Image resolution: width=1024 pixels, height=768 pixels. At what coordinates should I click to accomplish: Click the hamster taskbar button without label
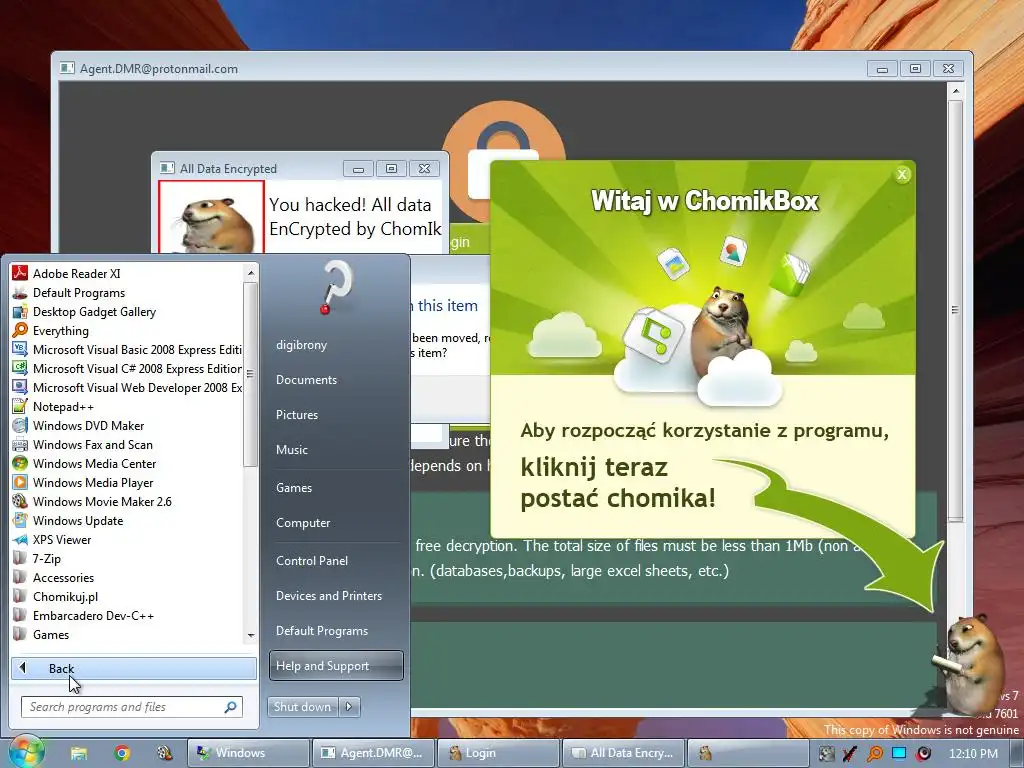pyautogui.click(x=747, y=753)
